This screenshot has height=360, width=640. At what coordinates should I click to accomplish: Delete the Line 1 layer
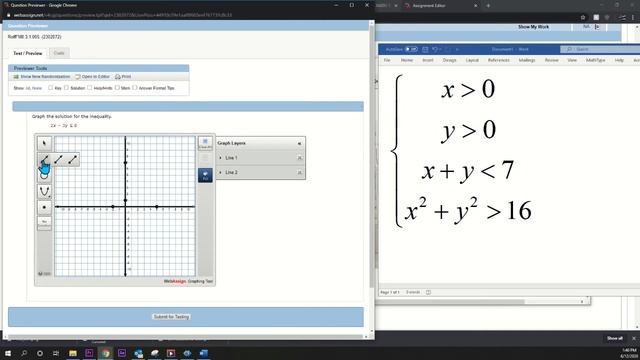point(299,158)
